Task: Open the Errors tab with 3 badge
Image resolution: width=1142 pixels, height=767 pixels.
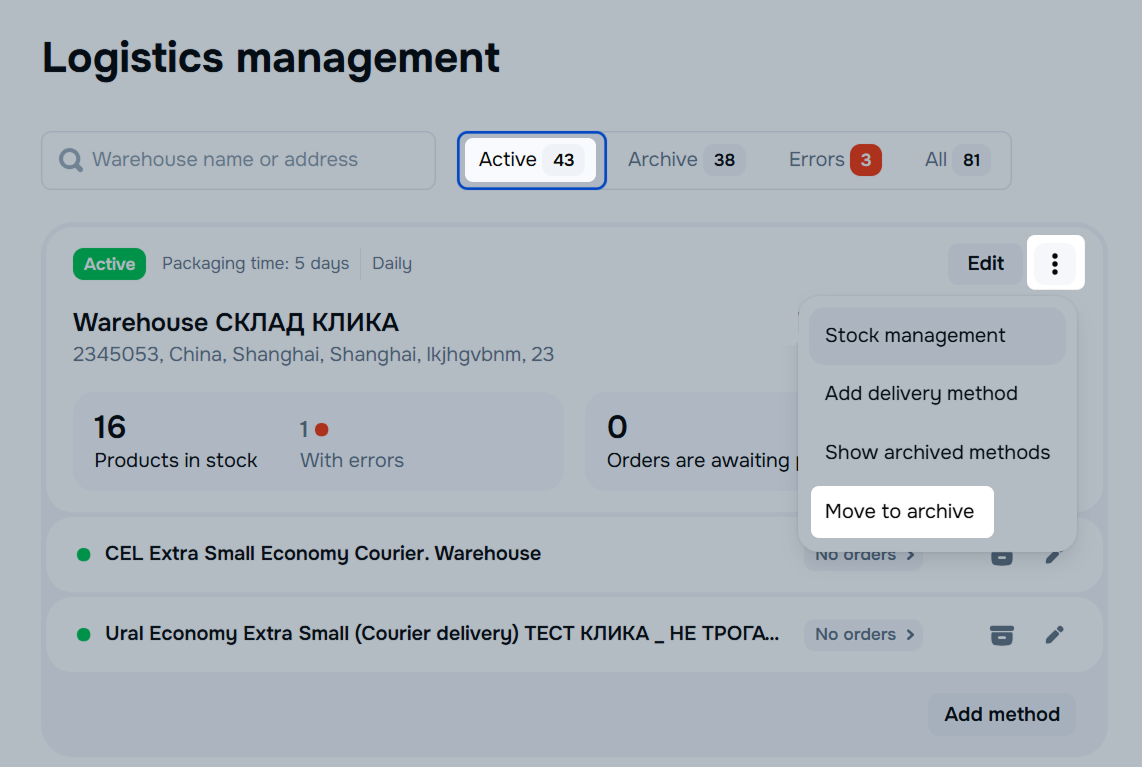Action: coord(833,160)
